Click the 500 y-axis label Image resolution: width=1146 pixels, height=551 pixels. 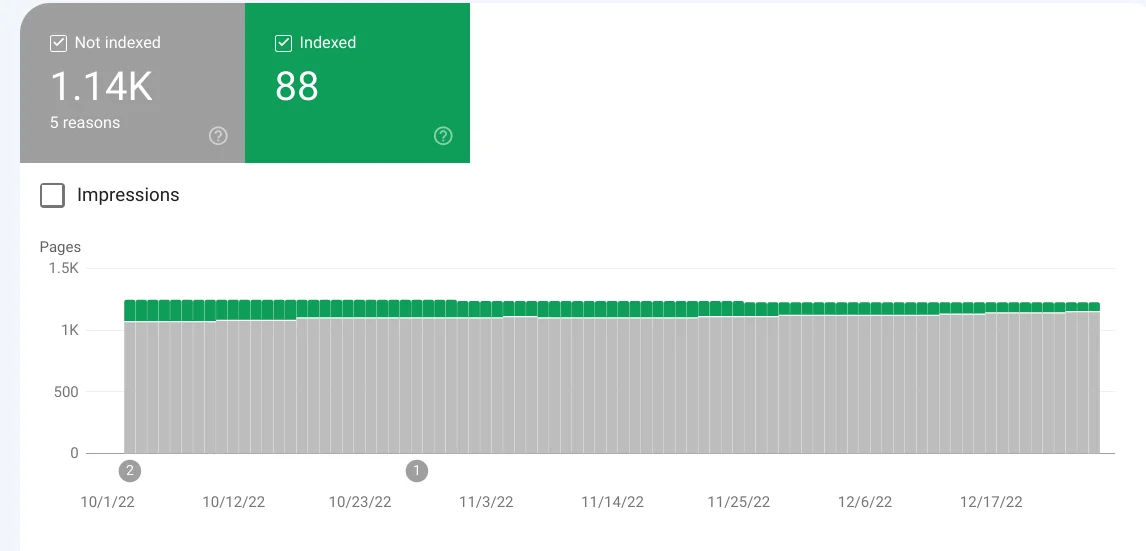pos(67,392)
